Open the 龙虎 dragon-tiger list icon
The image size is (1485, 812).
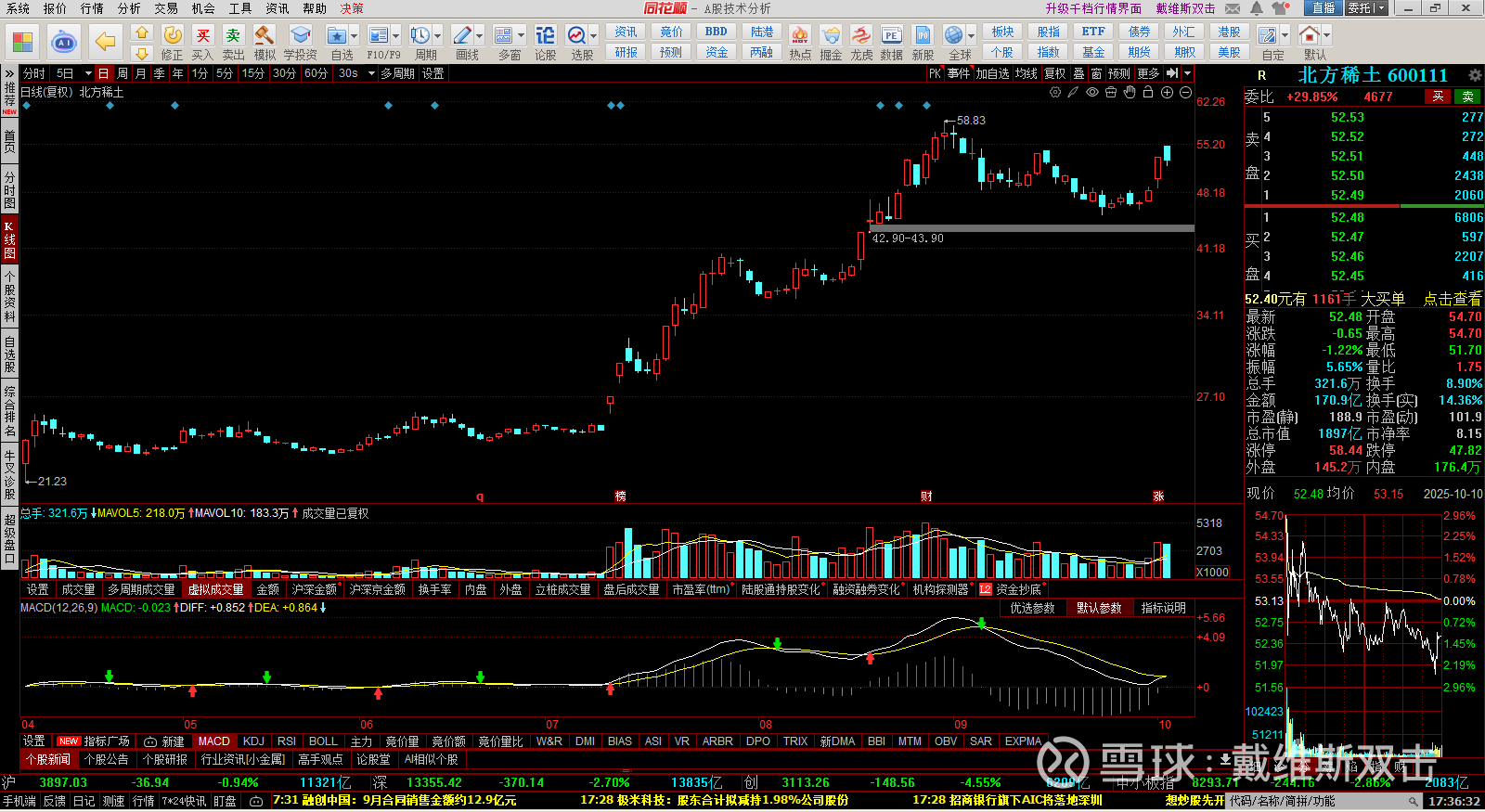861,35
